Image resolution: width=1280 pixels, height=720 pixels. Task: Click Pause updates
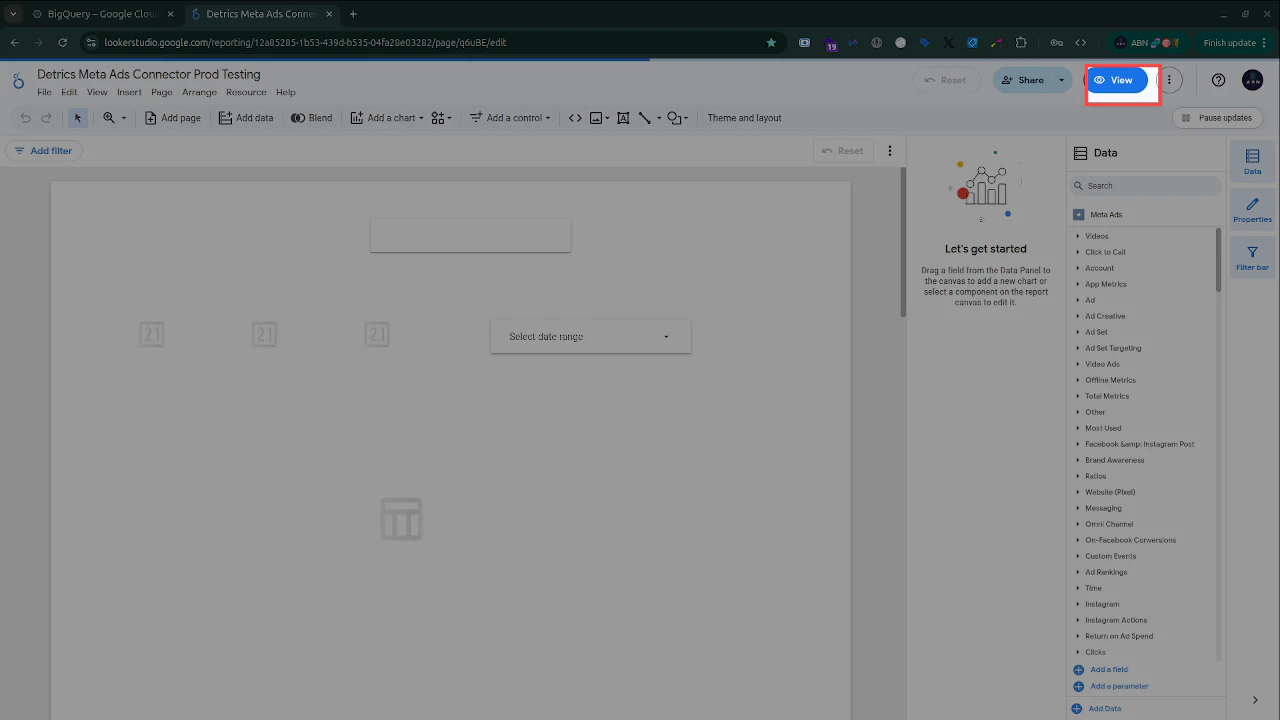coord(1217,117)
